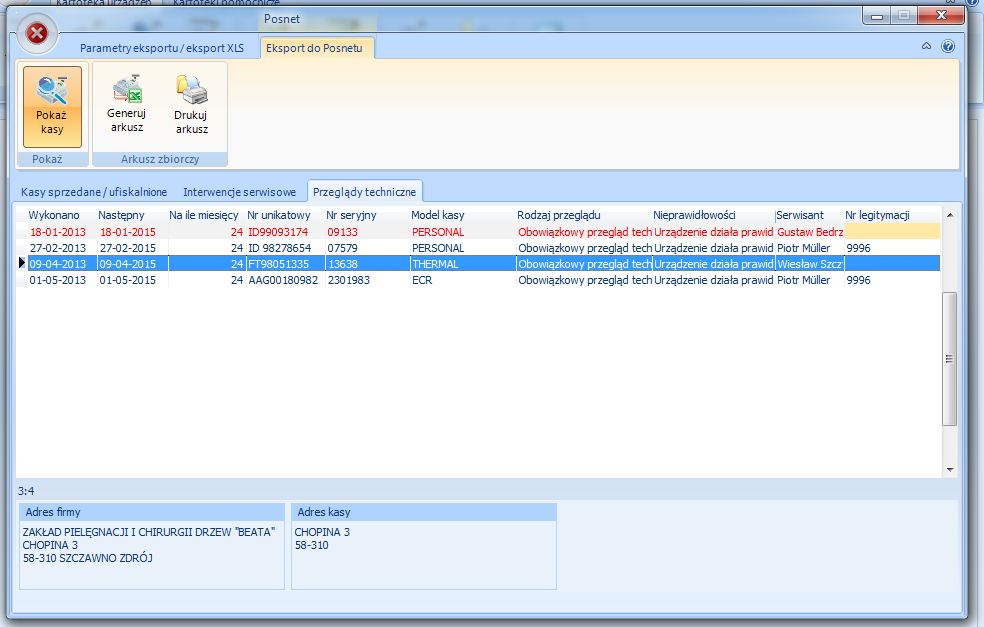Click Nr legitymacji column header
This screenshot has width=984, height=627.
[877, 215]
